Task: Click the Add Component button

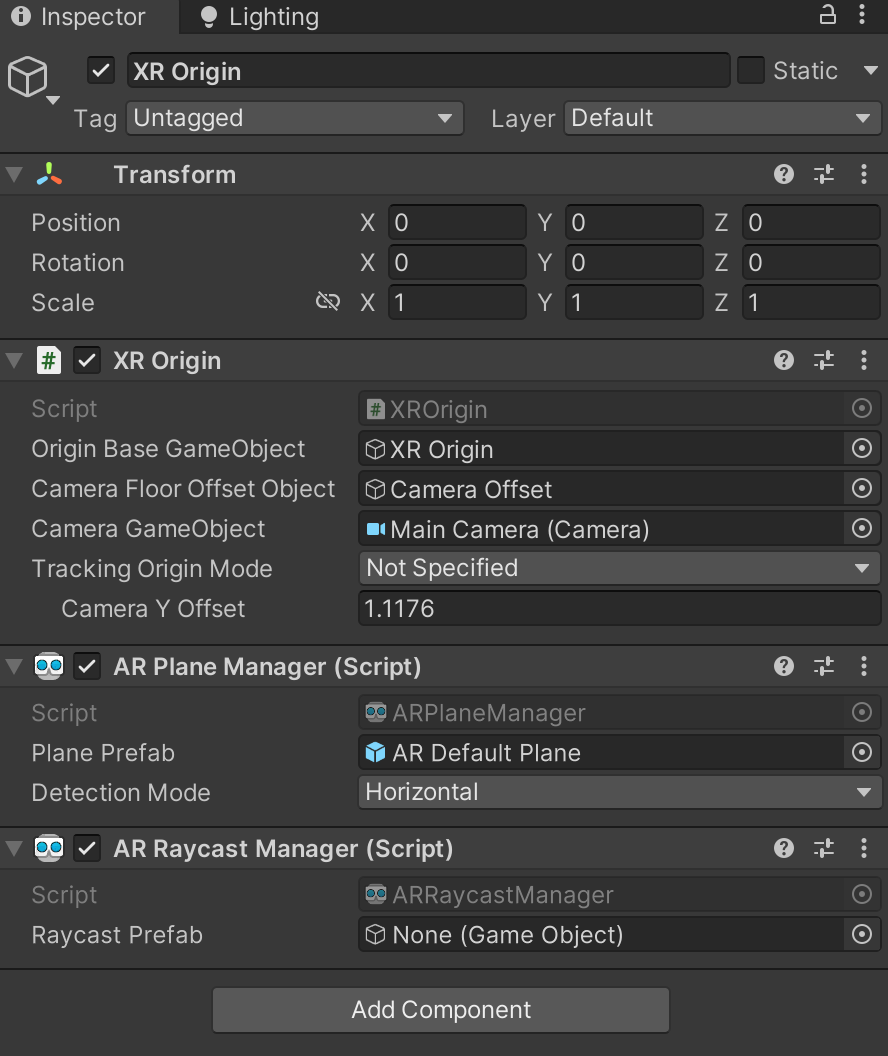Action: pyautogui.click(x=441, y=1010)
